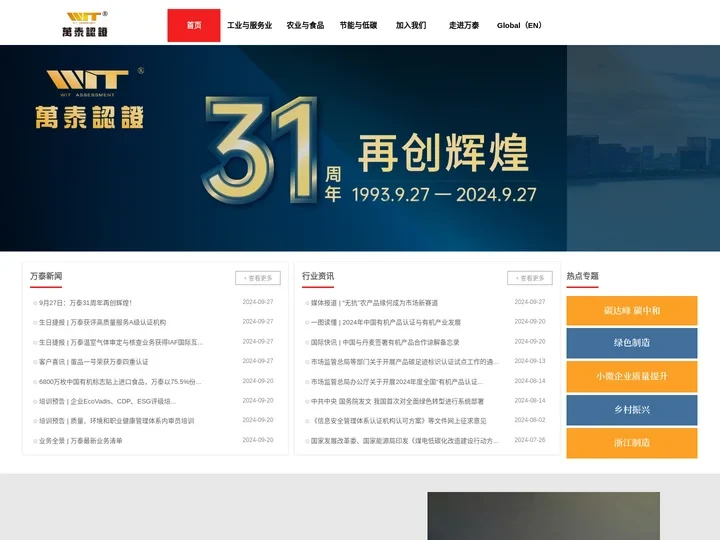The width and height of the screenshot is (720, 540).
Task: Click the 行业资讯 section heading
Action: click(318, 276)
